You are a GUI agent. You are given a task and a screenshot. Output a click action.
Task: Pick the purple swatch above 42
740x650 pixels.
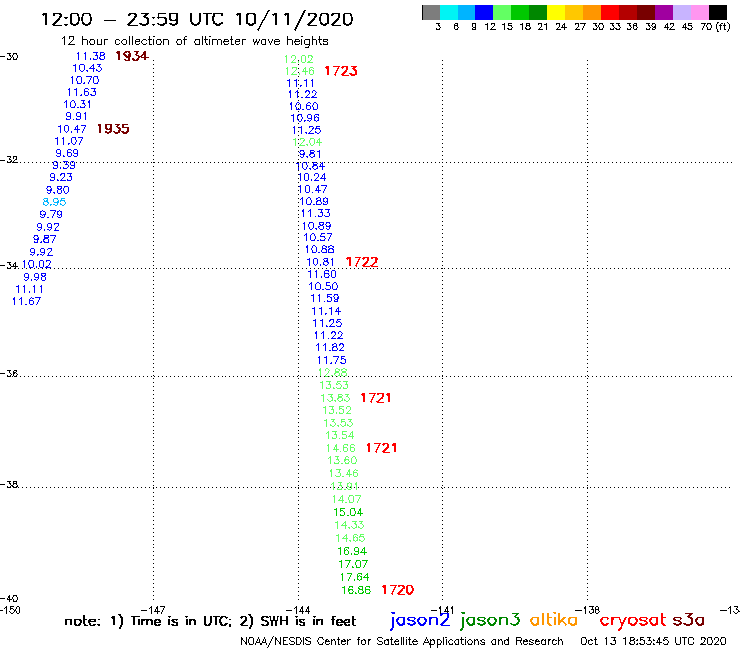(x=664, y=12)
